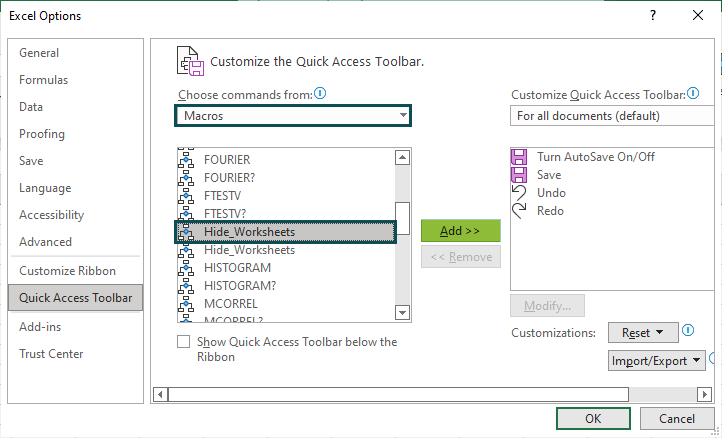Toggle Show Quick Access Toolbar below the Ribbon
This screenshot has width=722, height=438.
pyautogui.click(x=183, y=342)
